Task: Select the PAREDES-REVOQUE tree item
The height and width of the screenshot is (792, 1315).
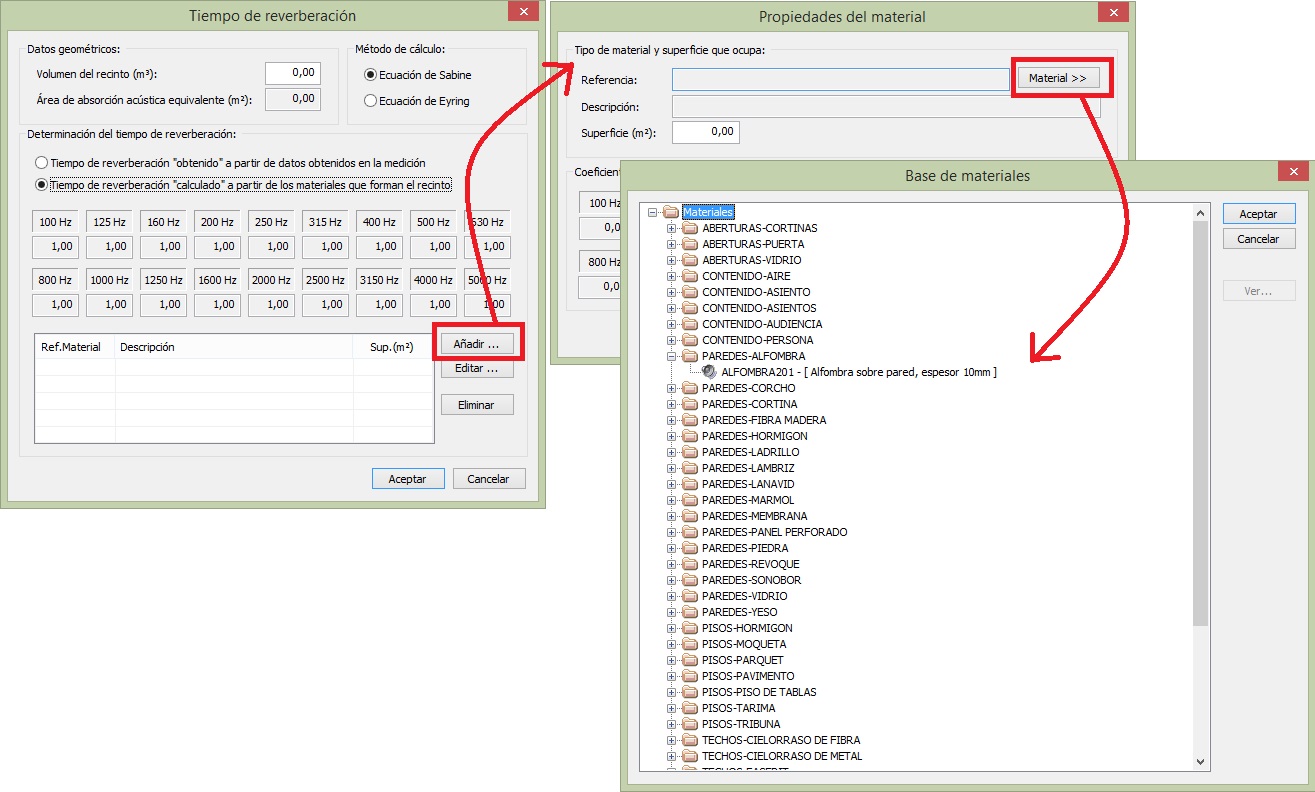Action: click(x=750, y=564)
